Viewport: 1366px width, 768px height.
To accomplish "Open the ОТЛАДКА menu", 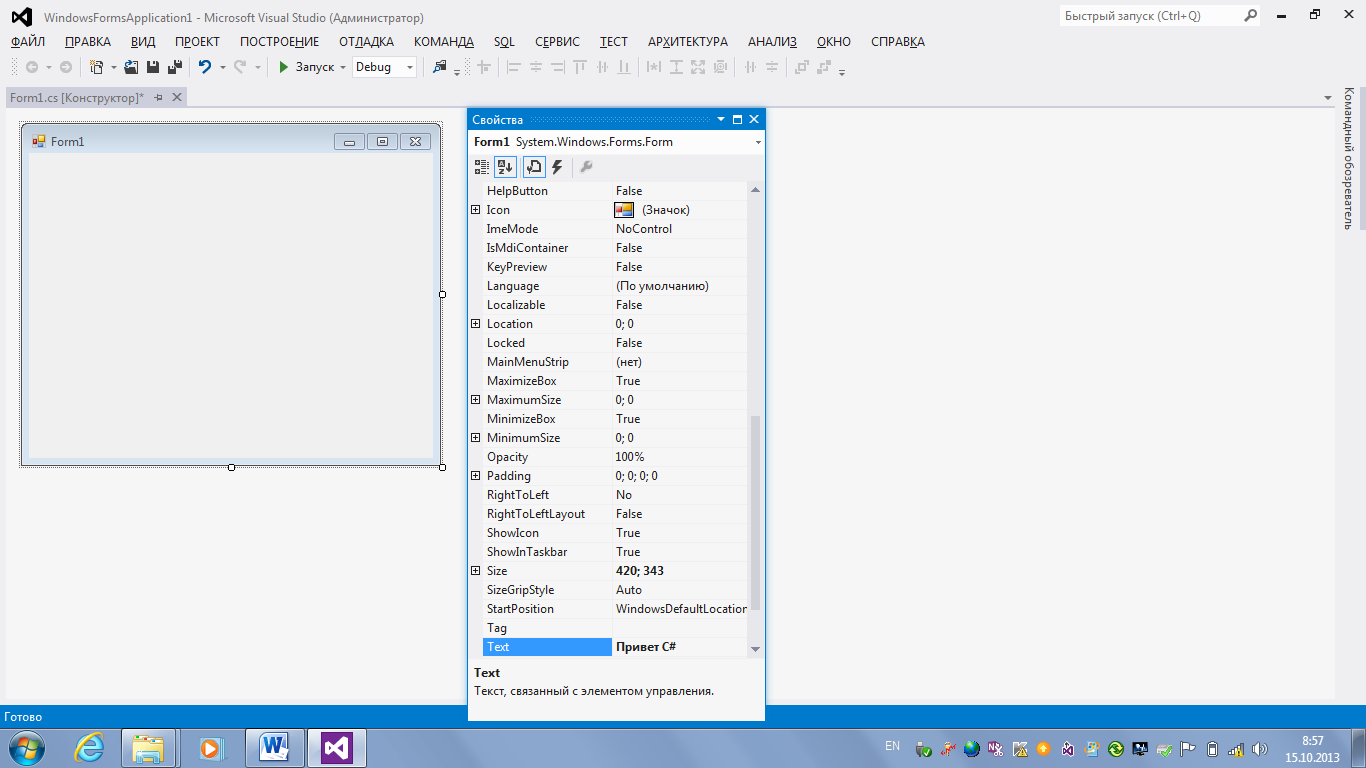I will (x=366, y=42).
